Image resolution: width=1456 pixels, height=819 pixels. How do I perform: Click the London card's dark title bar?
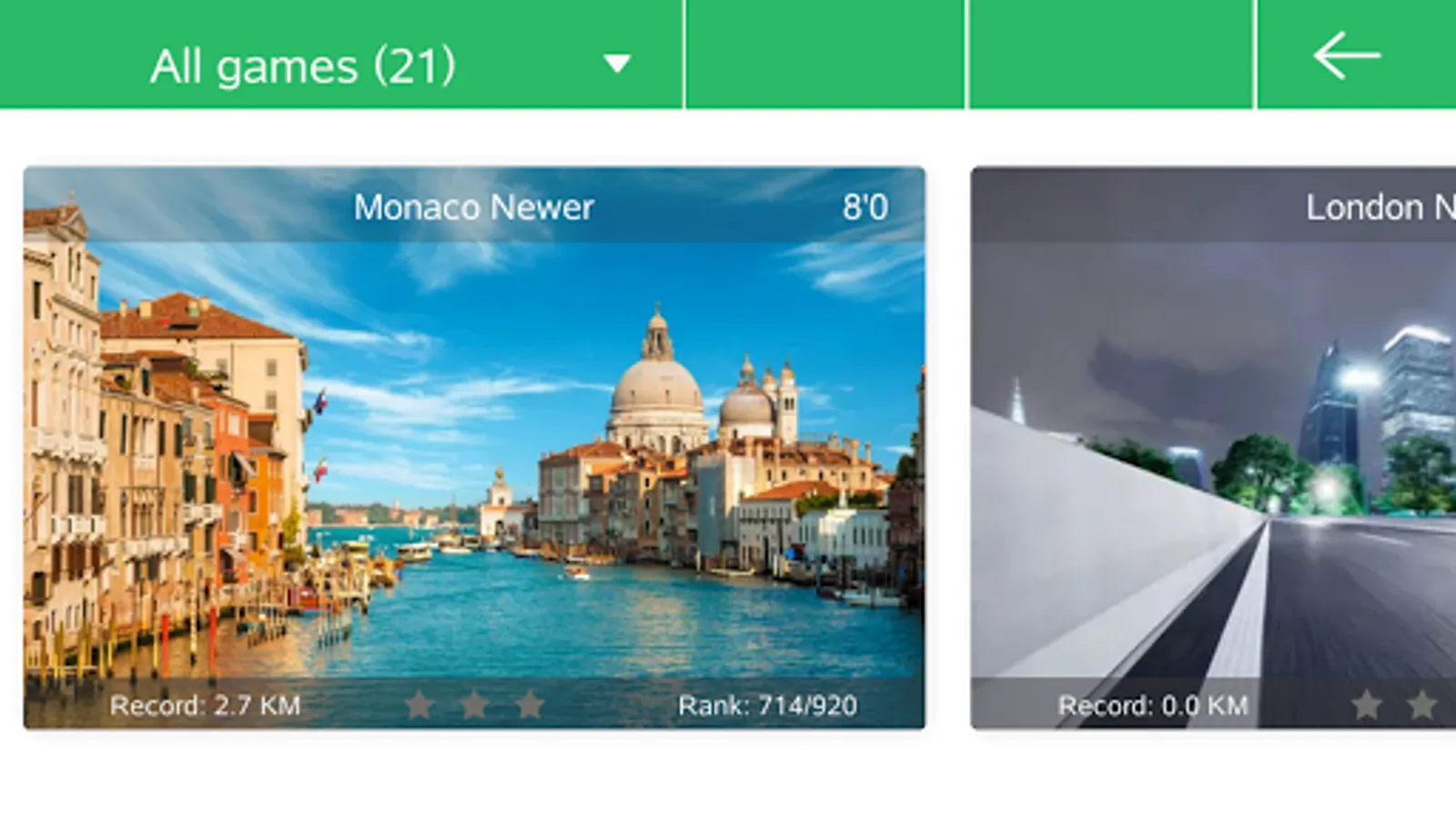tap(1213, 205)
